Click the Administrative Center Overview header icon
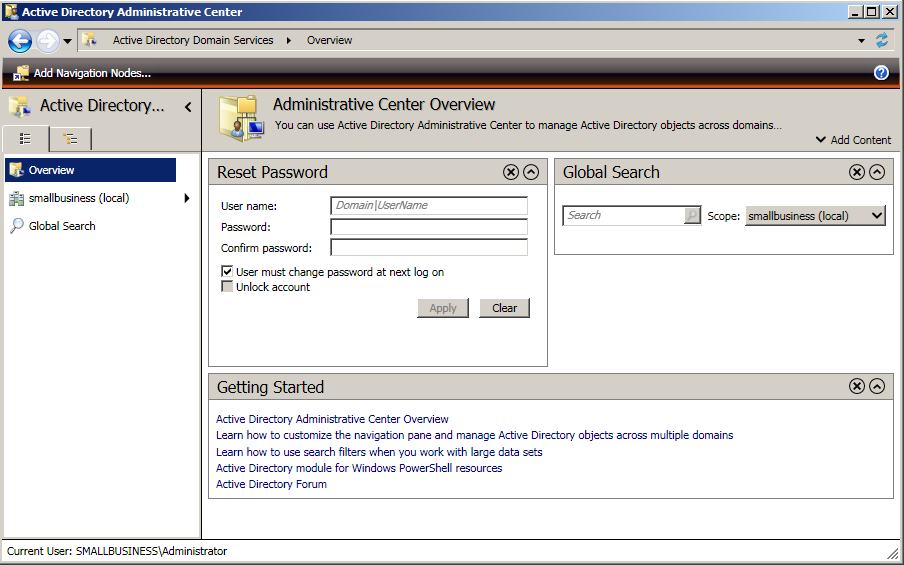Image resolution: width=904 pixels, height=565 pixels. [241, 118]
